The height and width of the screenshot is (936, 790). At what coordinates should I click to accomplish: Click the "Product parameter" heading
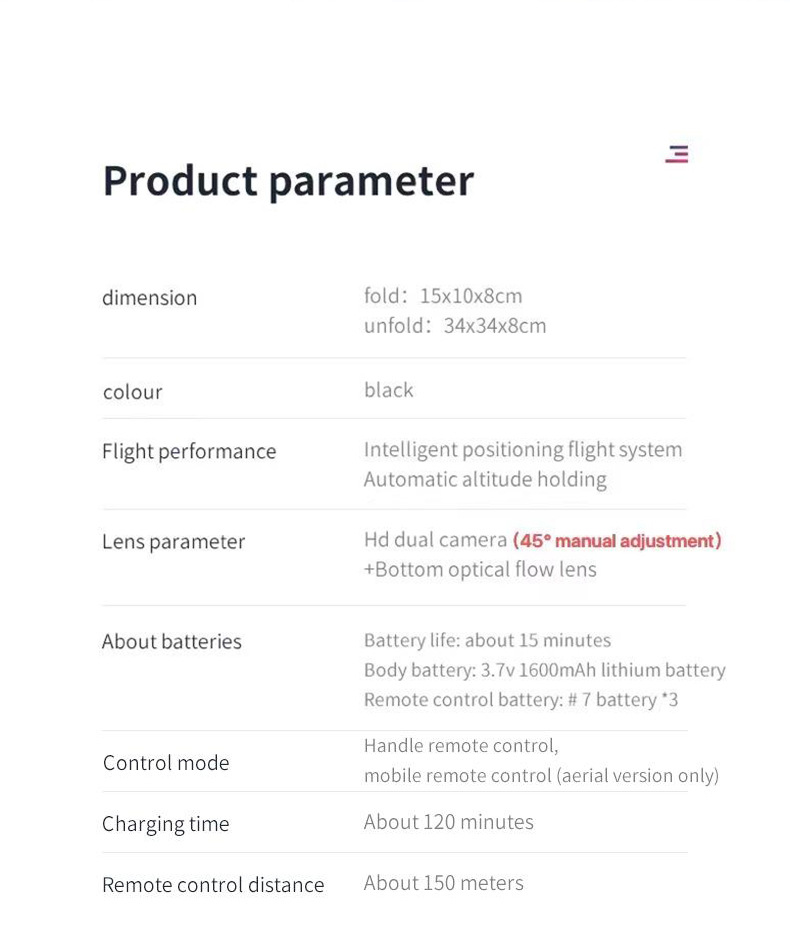(288, 181)
